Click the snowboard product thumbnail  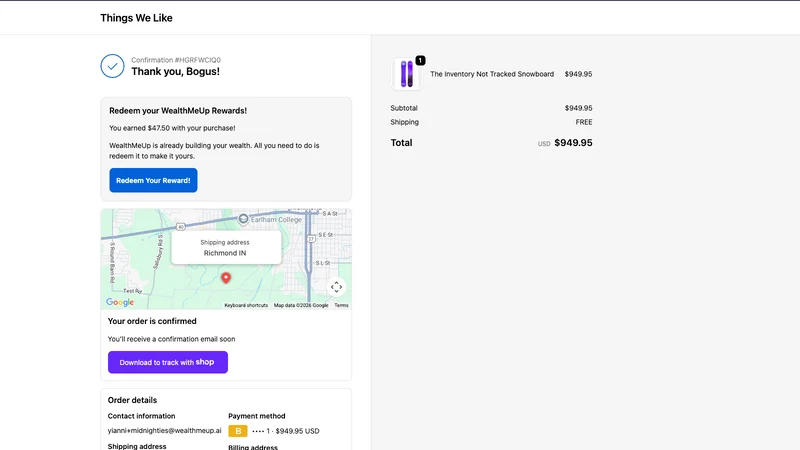(x=407, y=74)
